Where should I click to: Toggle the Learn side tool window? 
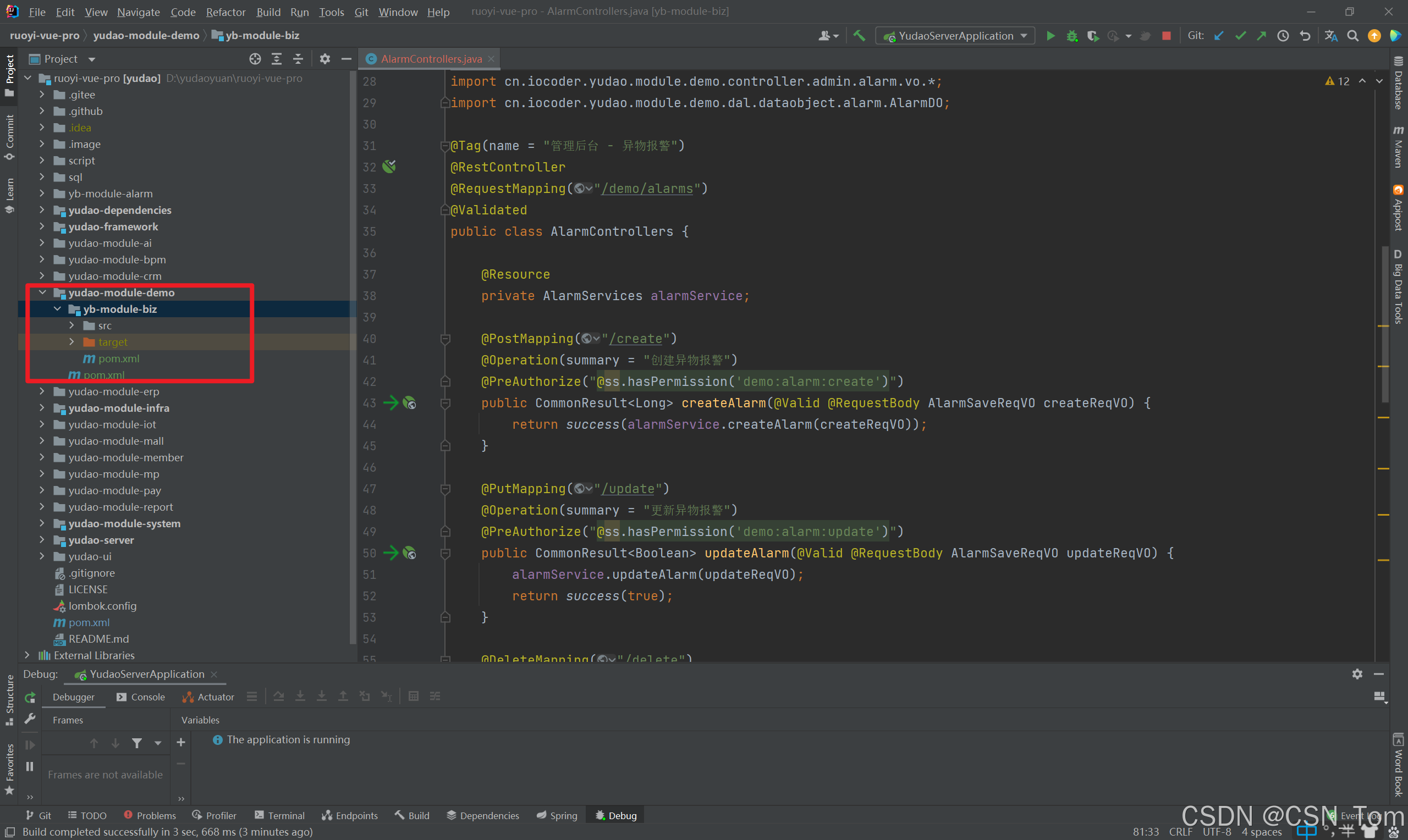click(x=9, y=196)
